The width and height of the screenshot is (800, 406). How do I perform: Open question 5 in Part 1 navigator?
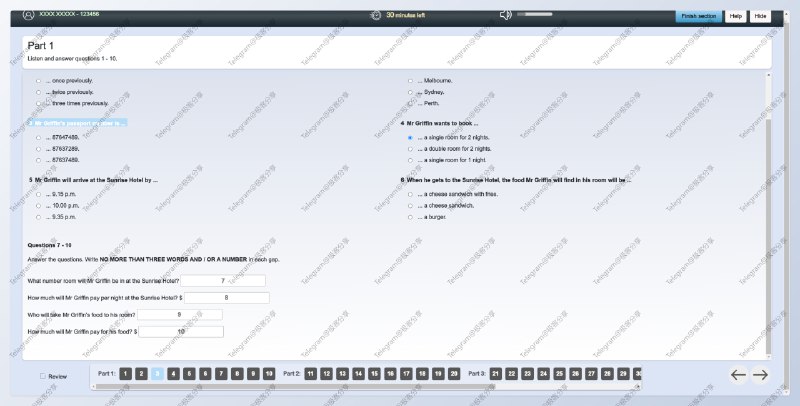(x=189, y=373)
